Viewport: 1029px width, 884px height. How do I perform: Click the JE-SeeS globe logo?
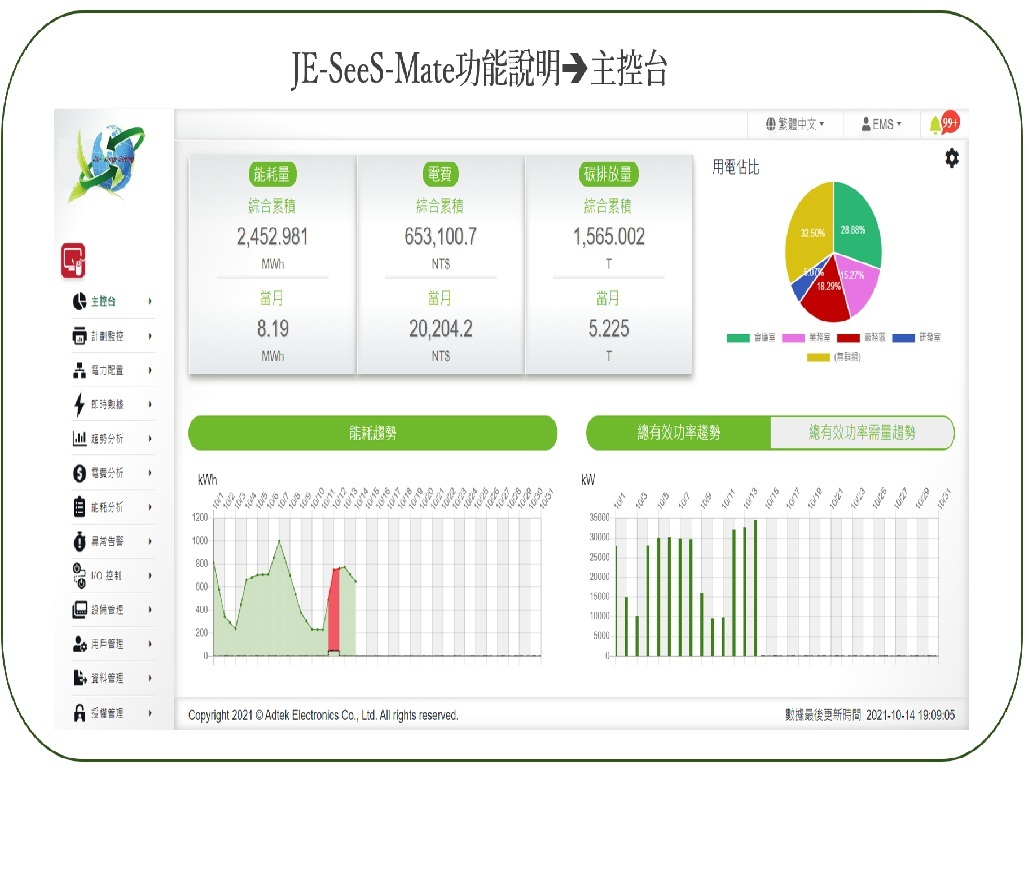pos(100,162)
